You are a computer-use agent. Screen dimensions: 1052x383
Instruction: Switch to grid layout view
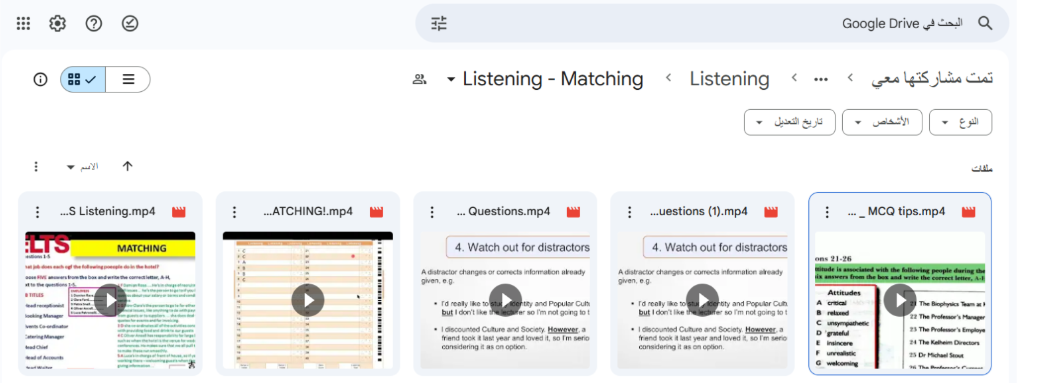coord(83,79)
